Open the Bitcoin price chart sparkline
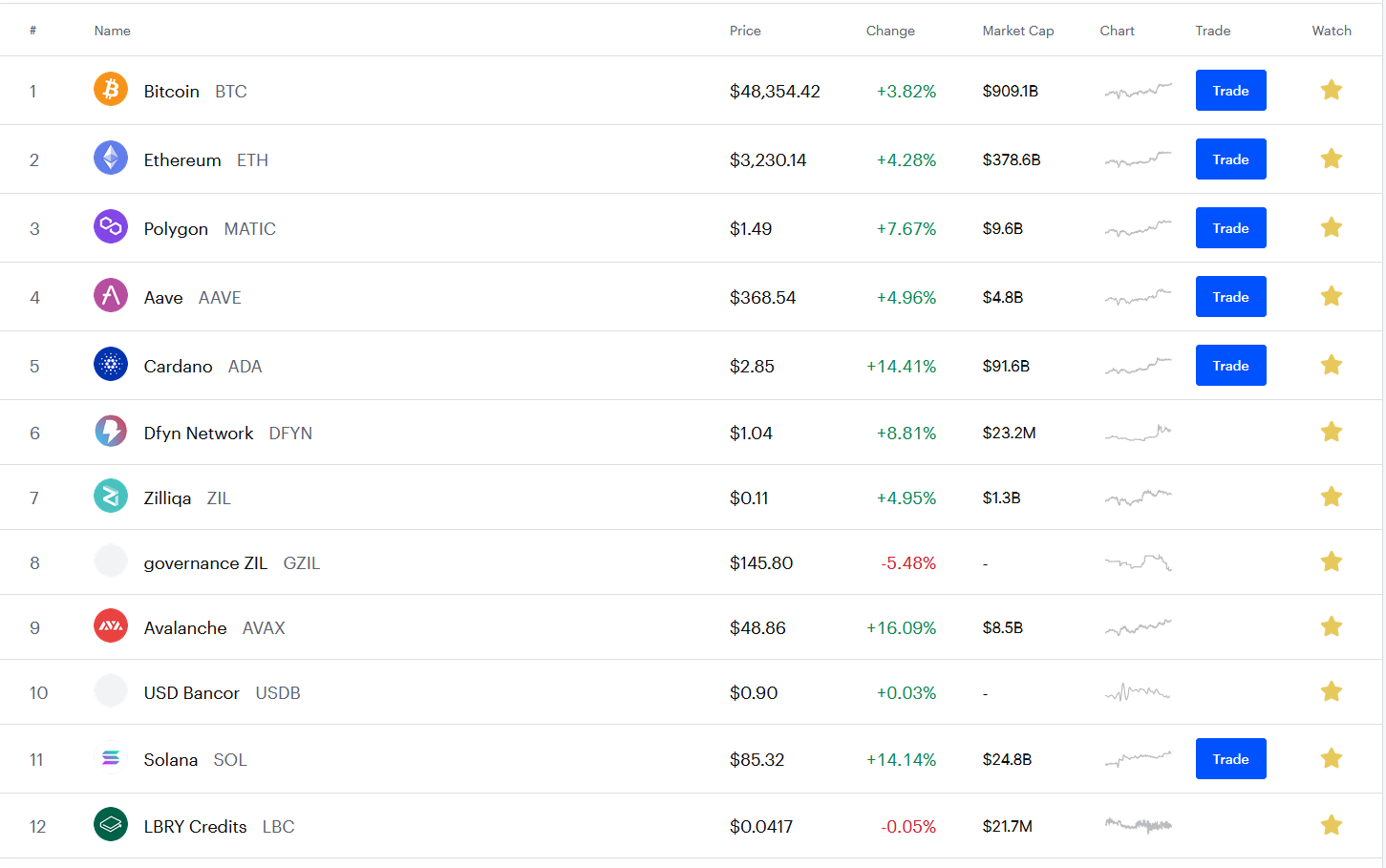 click(x=1139, y=91)
